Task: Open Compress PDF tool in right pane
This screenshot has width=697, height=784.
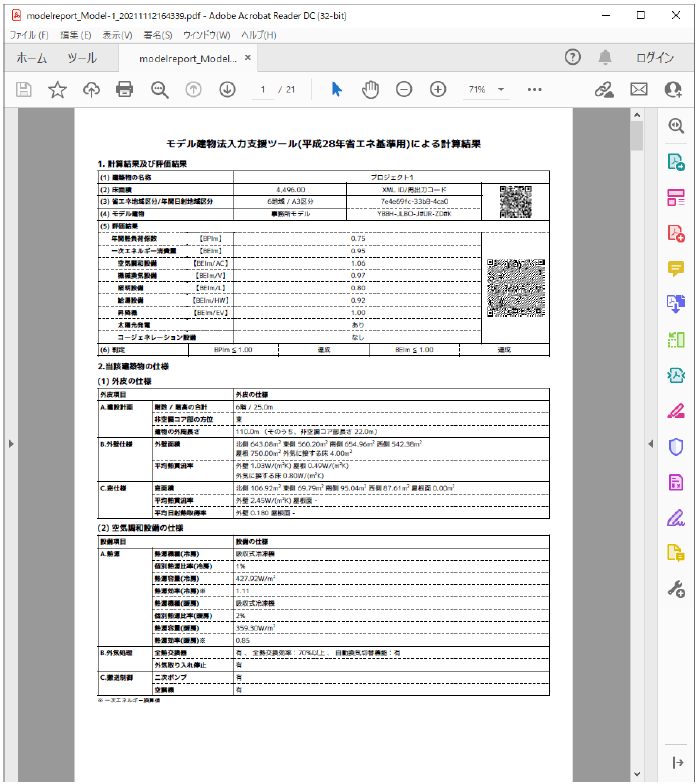Action: (x=676, y=376)
